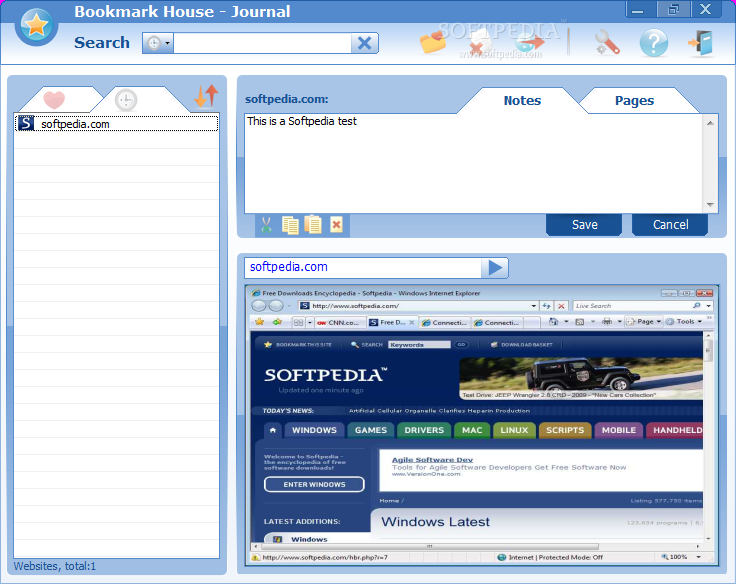Viewport: 736px width, 584px height.
Task: Click the Bookmark House star logo
Action: pyautogui.click(x=36, y=25)
